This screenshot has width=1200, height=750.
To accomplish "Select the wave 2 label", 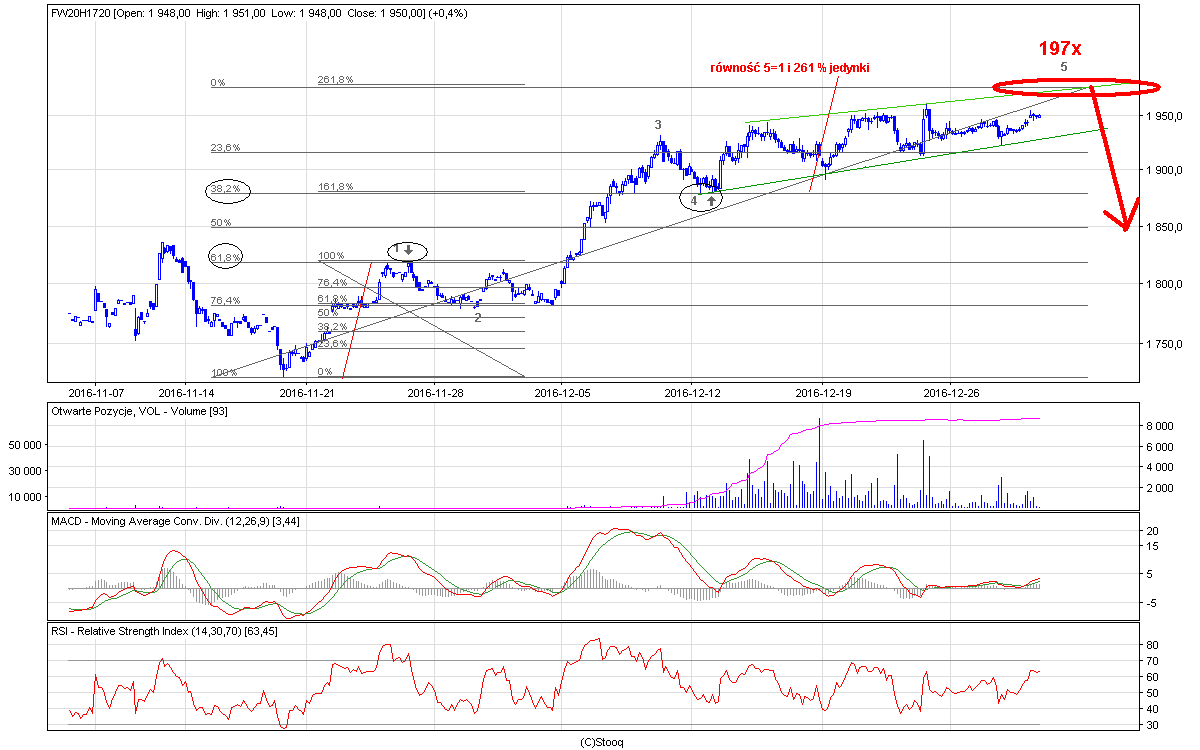I will pos(477,317).
